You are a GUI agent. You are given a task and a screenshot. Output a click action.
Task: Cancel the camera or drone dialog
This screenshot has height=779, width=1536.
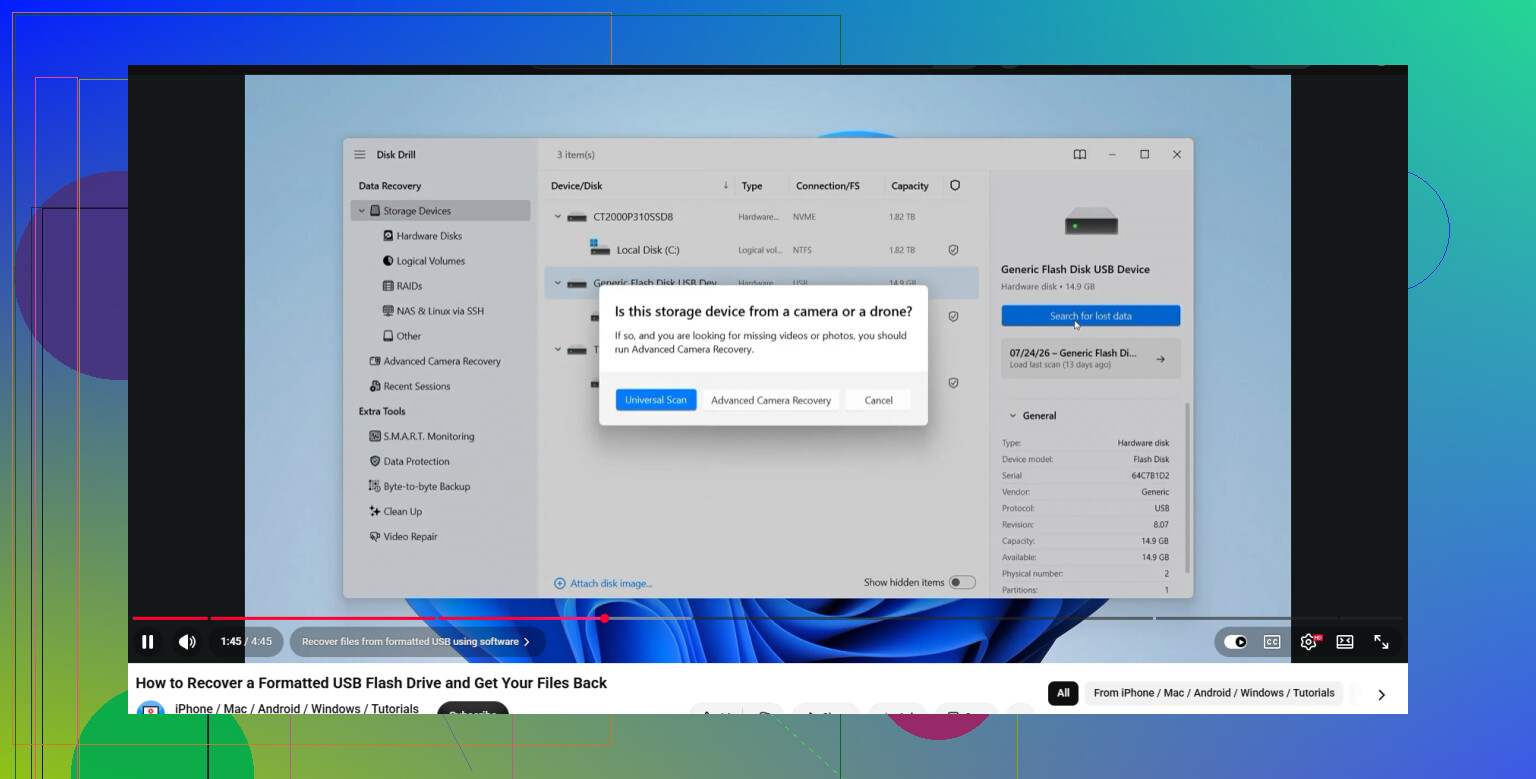pos(878,400)
